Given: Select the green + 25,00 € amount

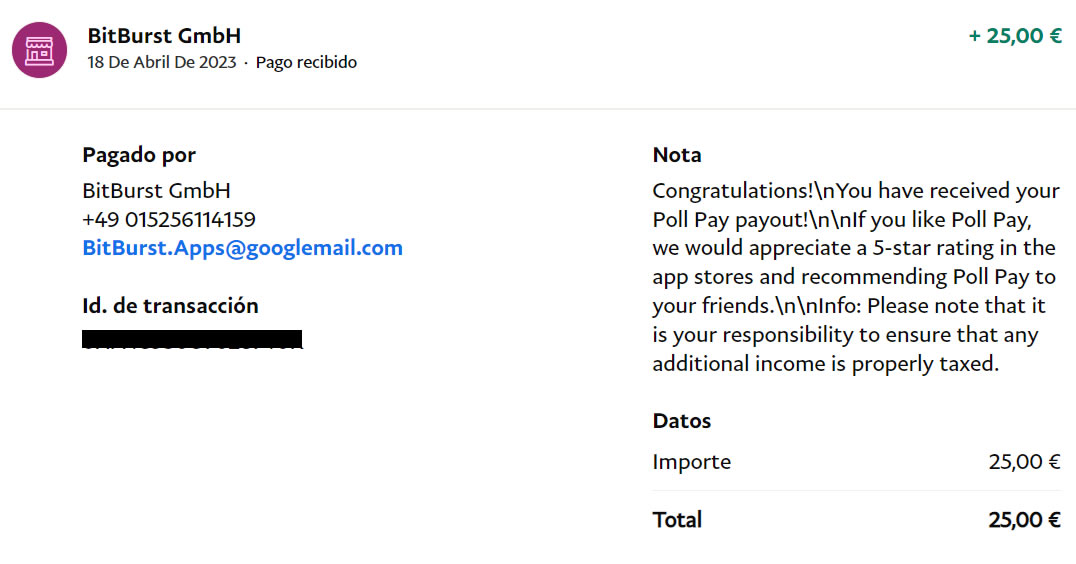Looking at the screenshot, I should 1014,36.
